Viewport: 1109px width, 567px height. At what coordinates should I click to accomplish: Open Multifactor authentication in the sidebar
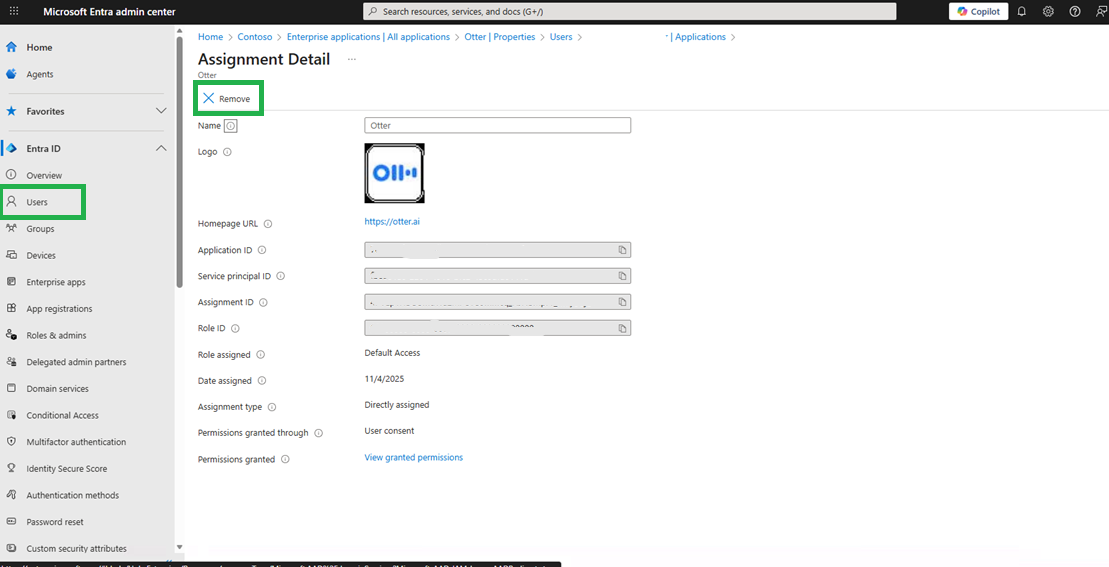(76, 442)
